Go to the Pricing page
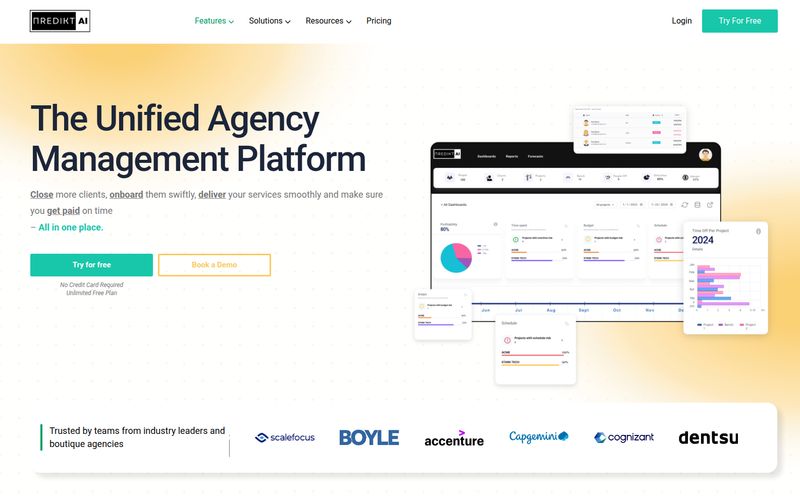The image size is (800, 496). (x=379, y=21)
